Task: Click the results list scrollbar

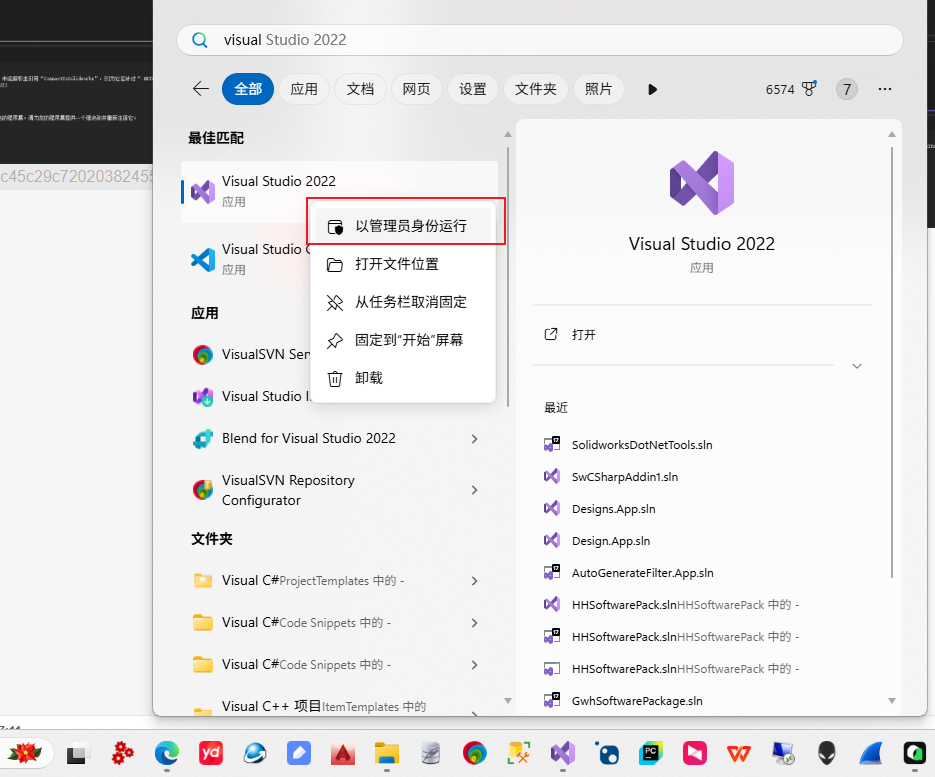Action: 508,277
